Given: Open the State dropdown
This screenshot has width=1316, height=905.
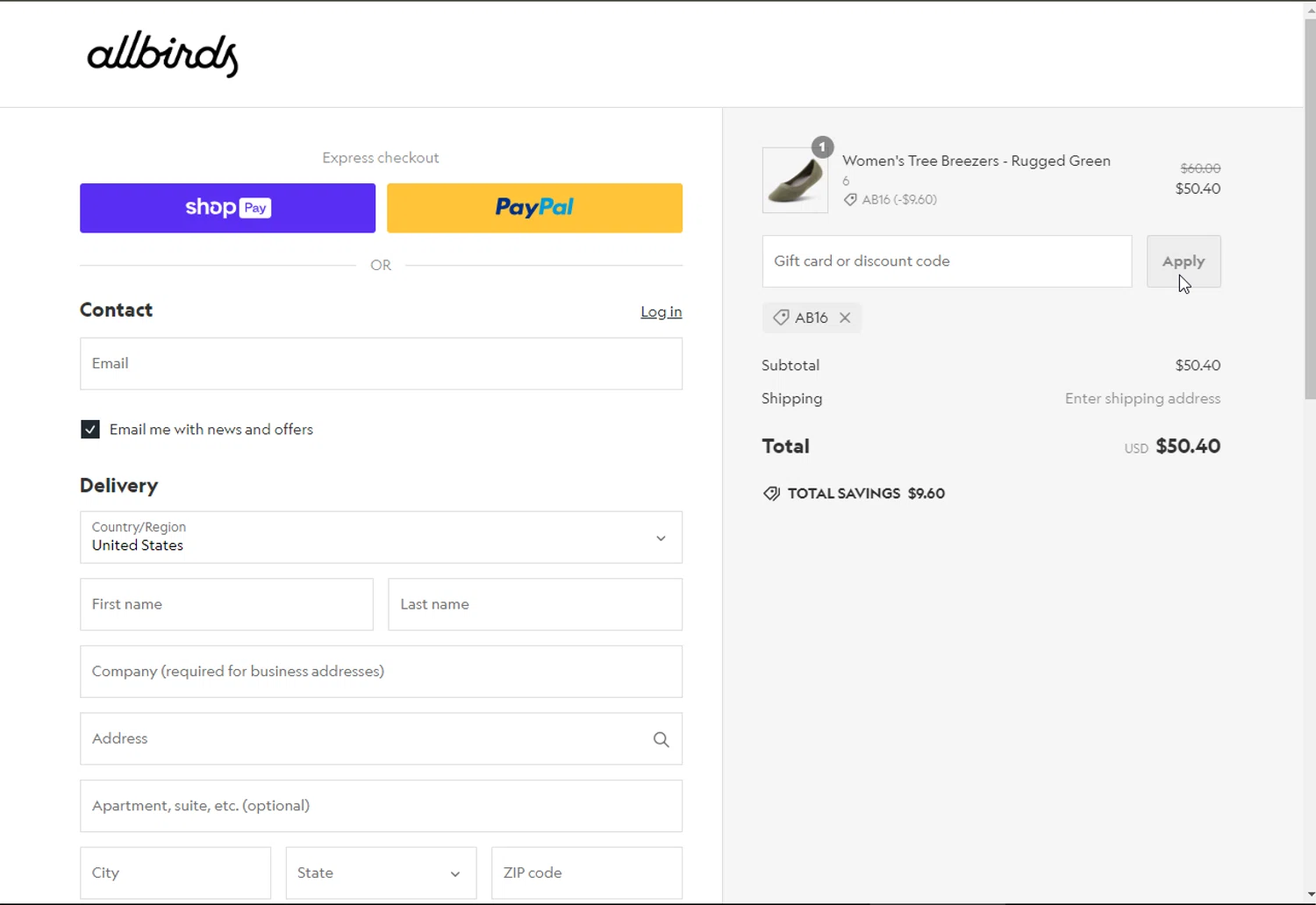Looking at the screenshot, I should tap(381, 873).
